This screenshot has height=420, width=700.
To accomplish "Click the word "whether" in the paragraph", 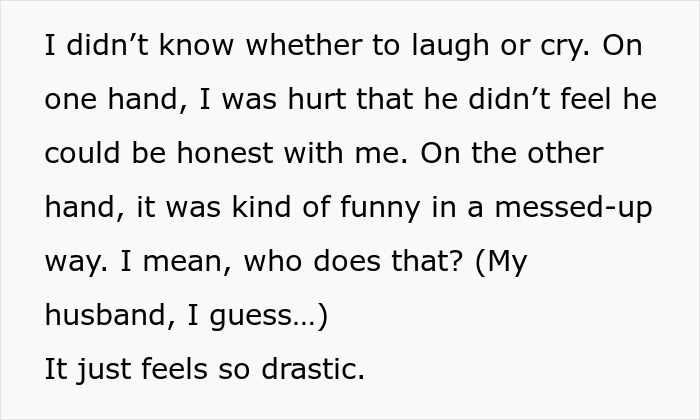I will 304,45.
